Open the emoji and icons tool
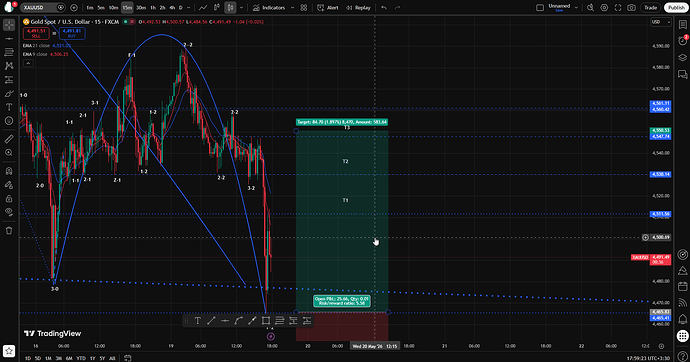 (9, 121)
